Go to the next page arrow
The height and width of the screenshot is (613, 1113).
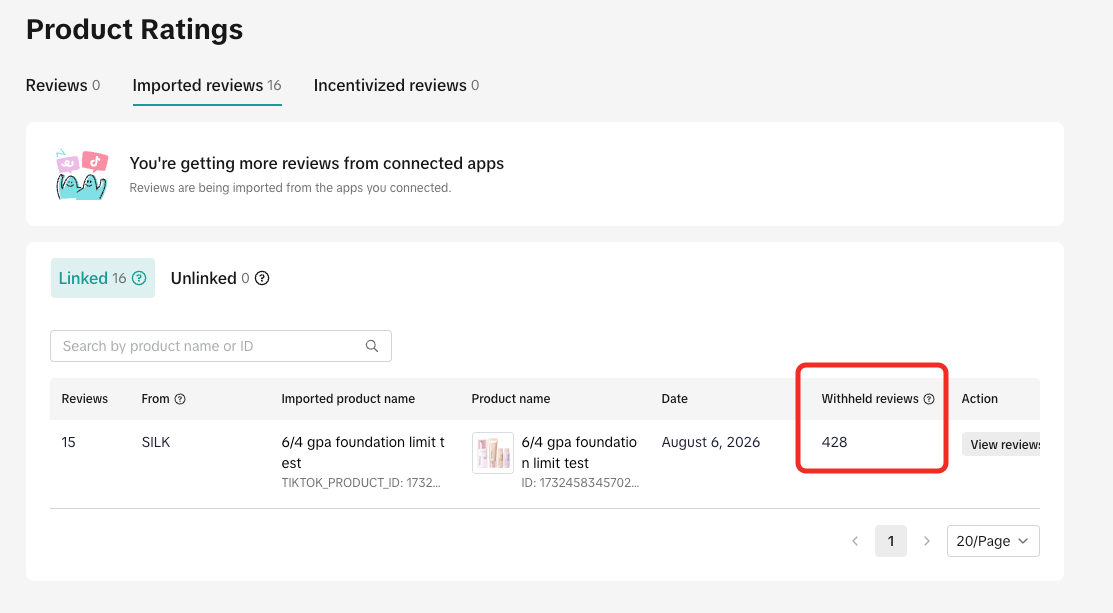coord(926,541)
